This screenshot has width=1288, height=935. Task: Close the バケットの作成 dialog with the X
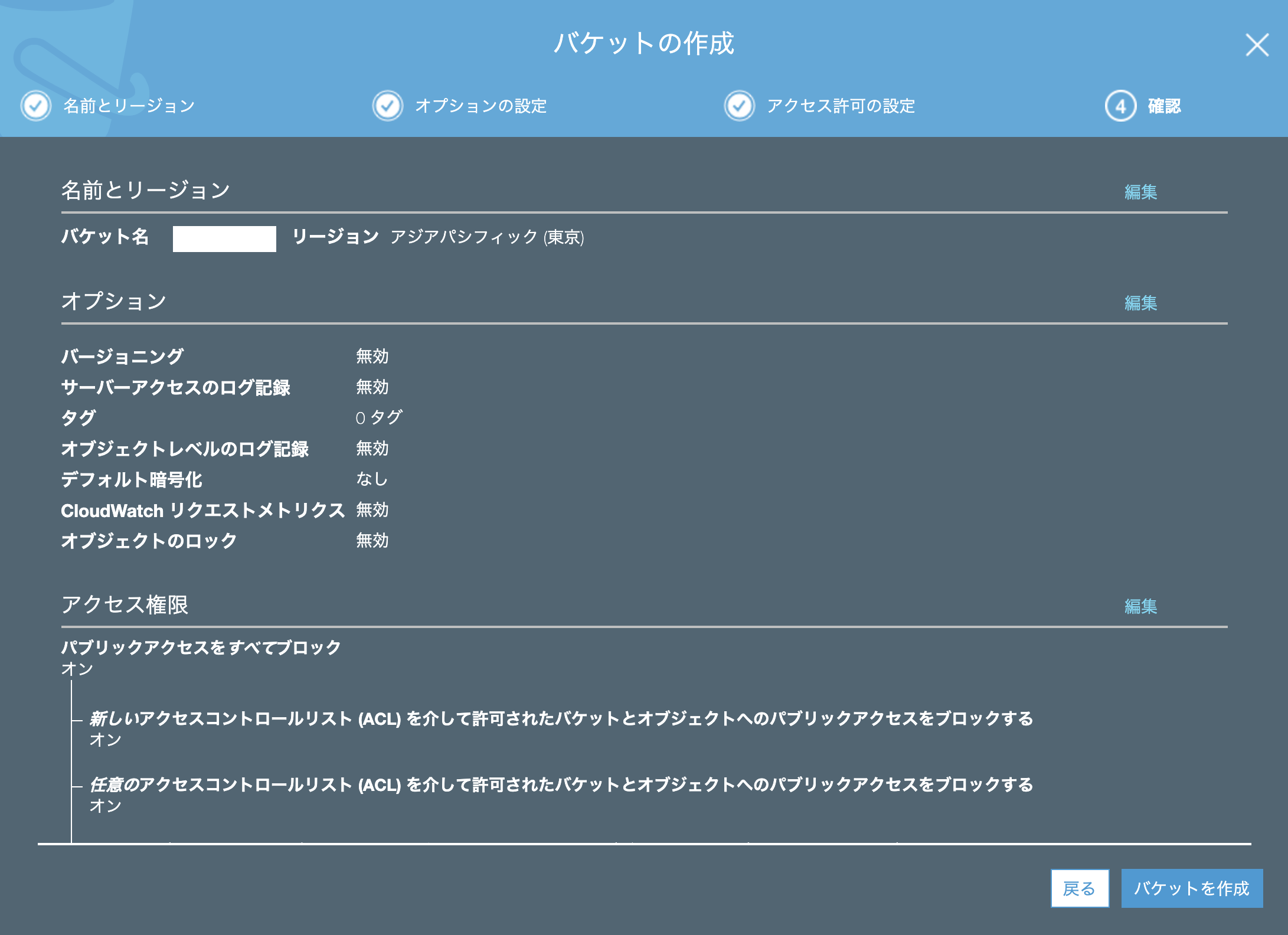point(1256,45)
